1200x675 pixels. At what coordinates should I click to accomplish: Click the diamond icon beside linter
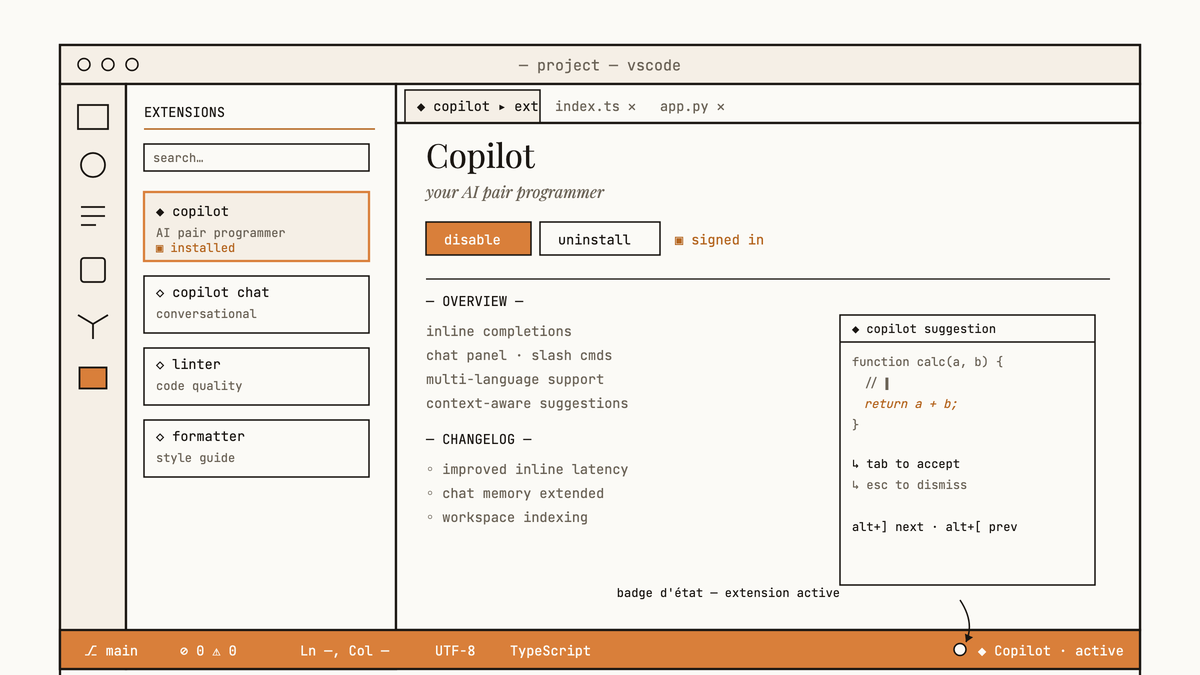coord(160,365)
